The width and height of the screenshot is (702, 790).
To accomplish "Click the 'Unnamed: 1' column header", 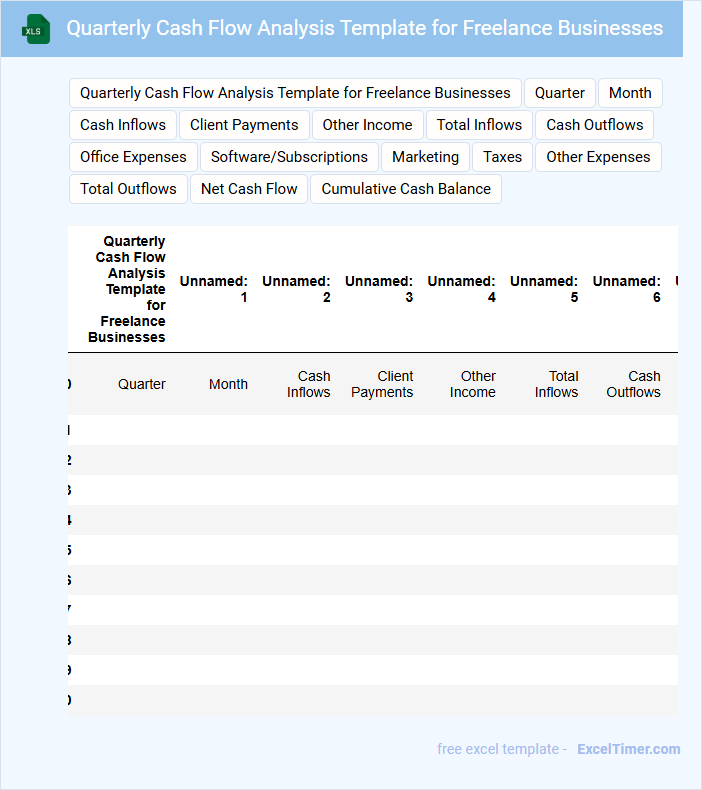I will click(214, 289).
